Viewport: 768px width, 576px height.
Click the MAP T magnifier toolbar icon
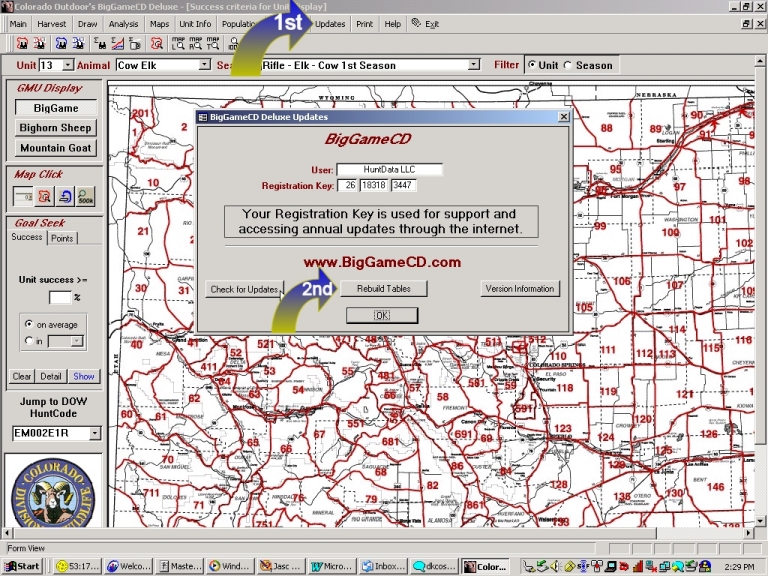pos(213,44)
